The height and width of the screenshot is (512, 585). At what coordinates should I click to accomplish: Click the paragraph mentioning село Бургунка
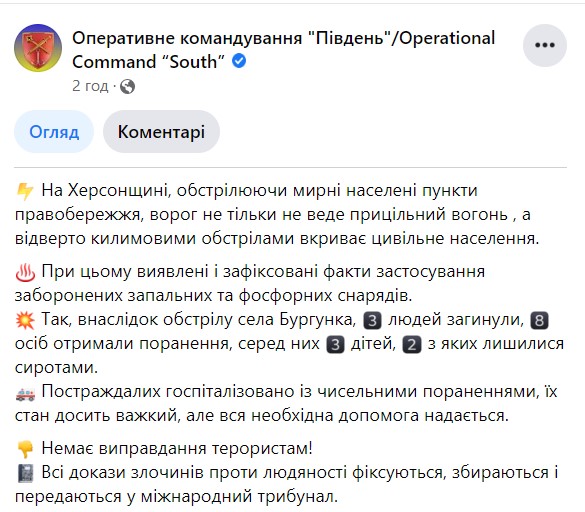(289, 344)
